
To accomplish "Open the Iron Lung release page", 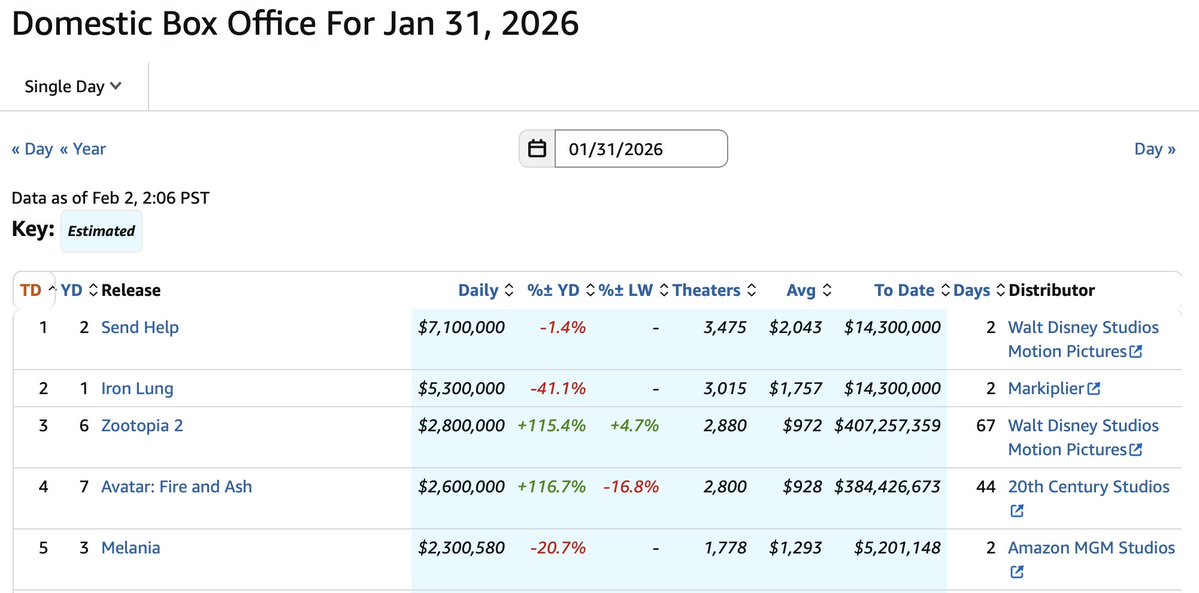I will coord(137,389).
